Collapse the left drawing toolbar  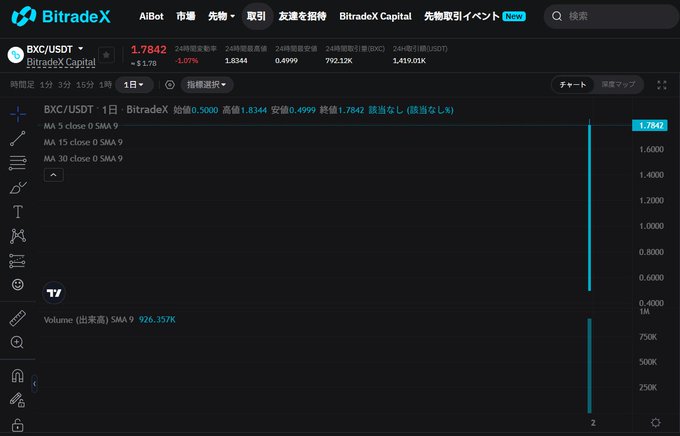[x=34, y=384]
